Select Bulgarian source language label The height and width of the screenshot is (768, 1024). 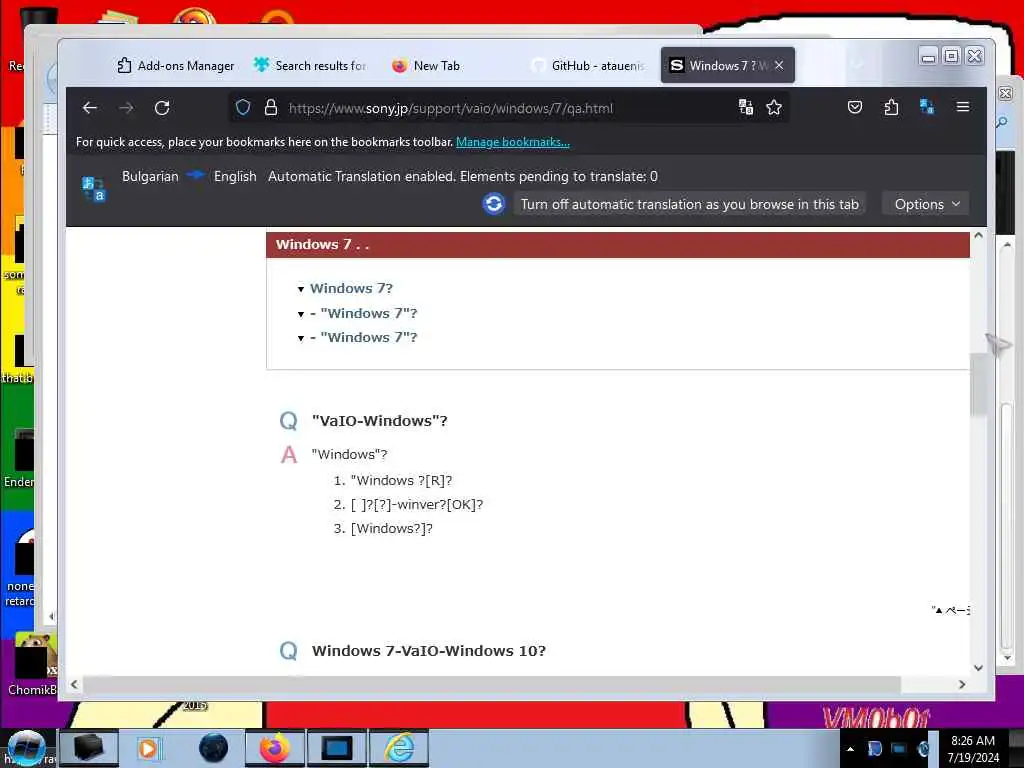tap(150, 176)
